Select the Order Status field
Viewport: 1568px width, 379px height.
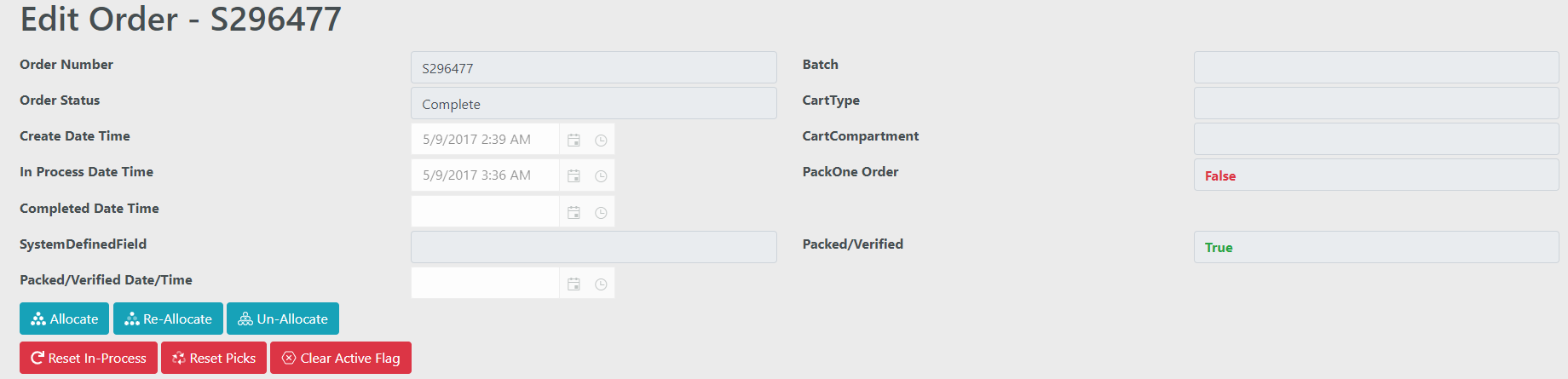click(x=593, y=104)
